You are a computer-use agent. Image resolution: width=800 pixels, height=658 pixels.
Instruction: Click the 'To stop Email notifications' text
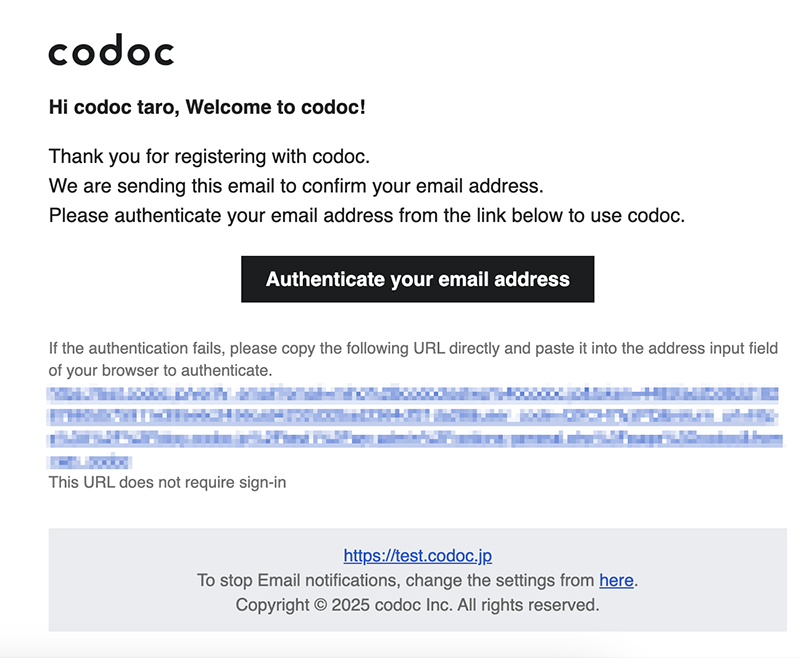396,580
